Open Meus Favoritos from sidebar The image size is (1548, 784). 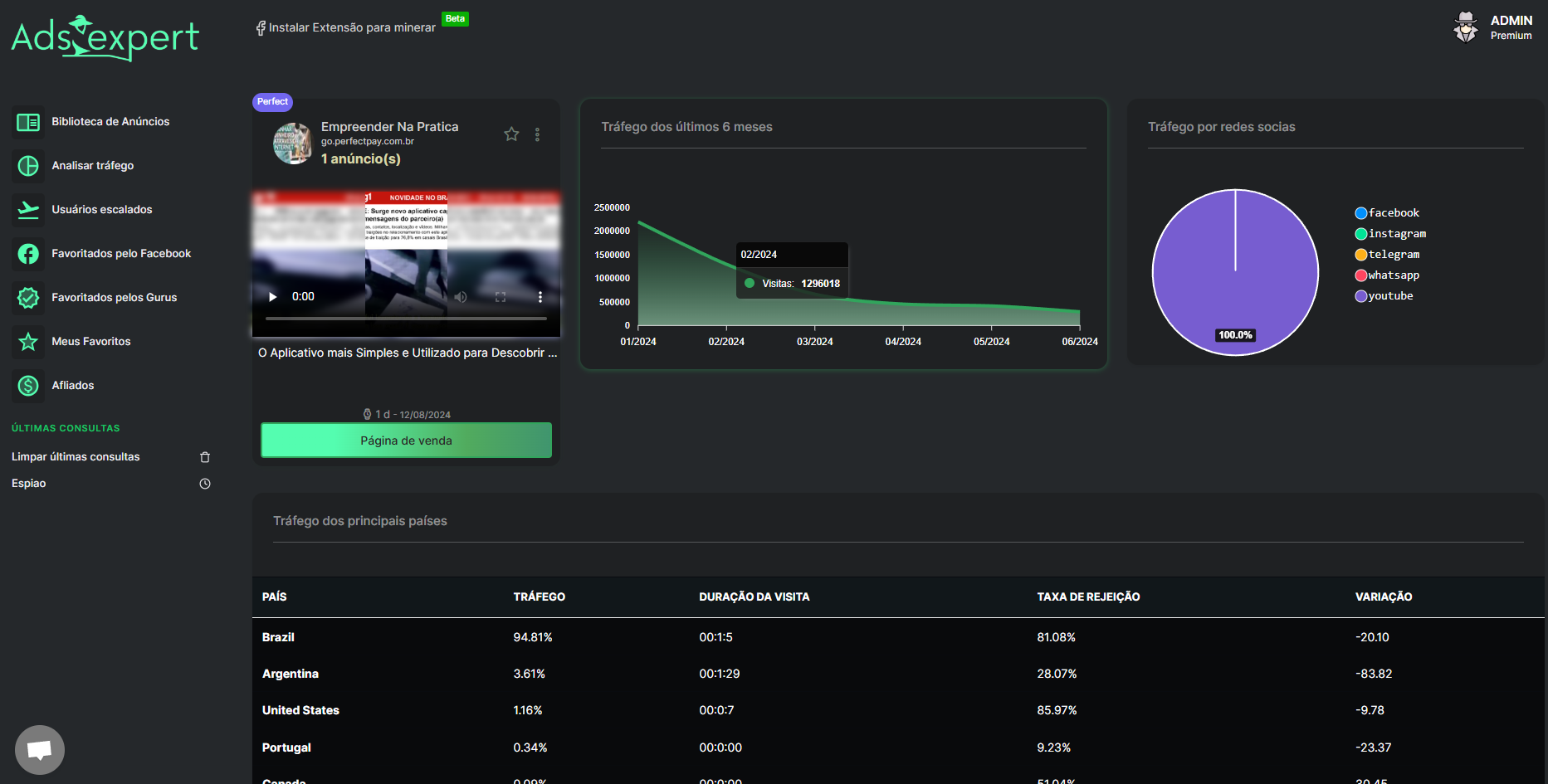(90, 342)
